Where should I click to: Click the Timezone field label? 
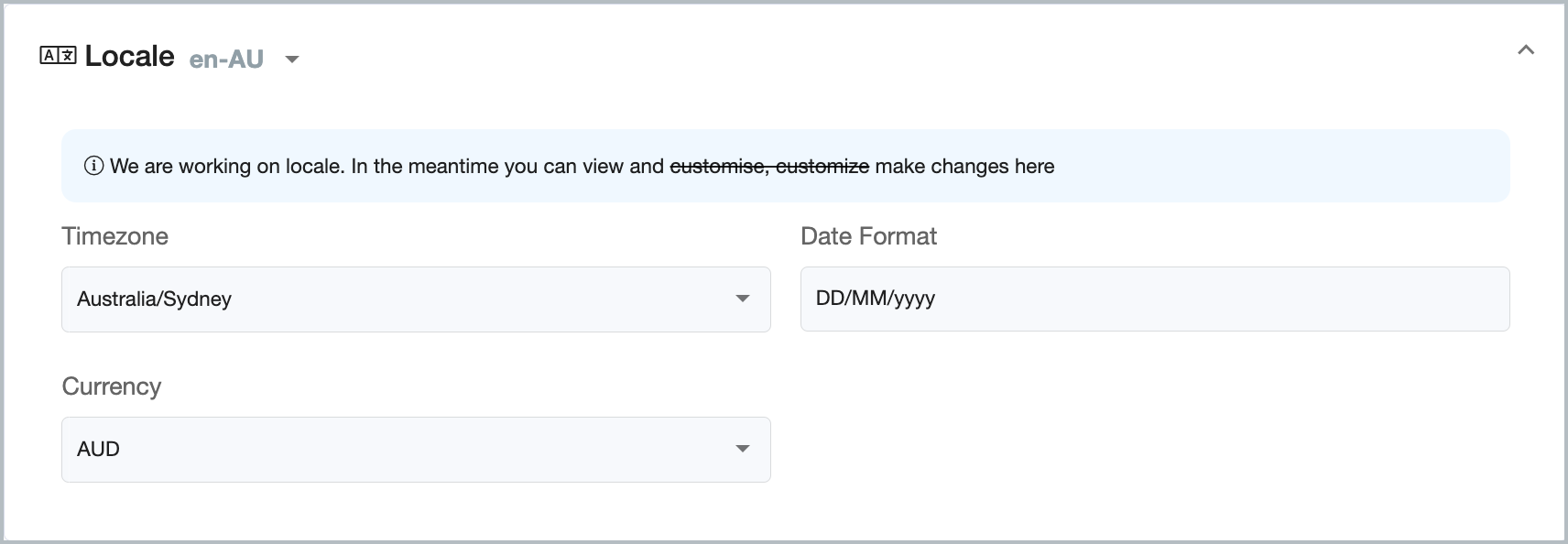pyautogui.click(x=114, y=236)
